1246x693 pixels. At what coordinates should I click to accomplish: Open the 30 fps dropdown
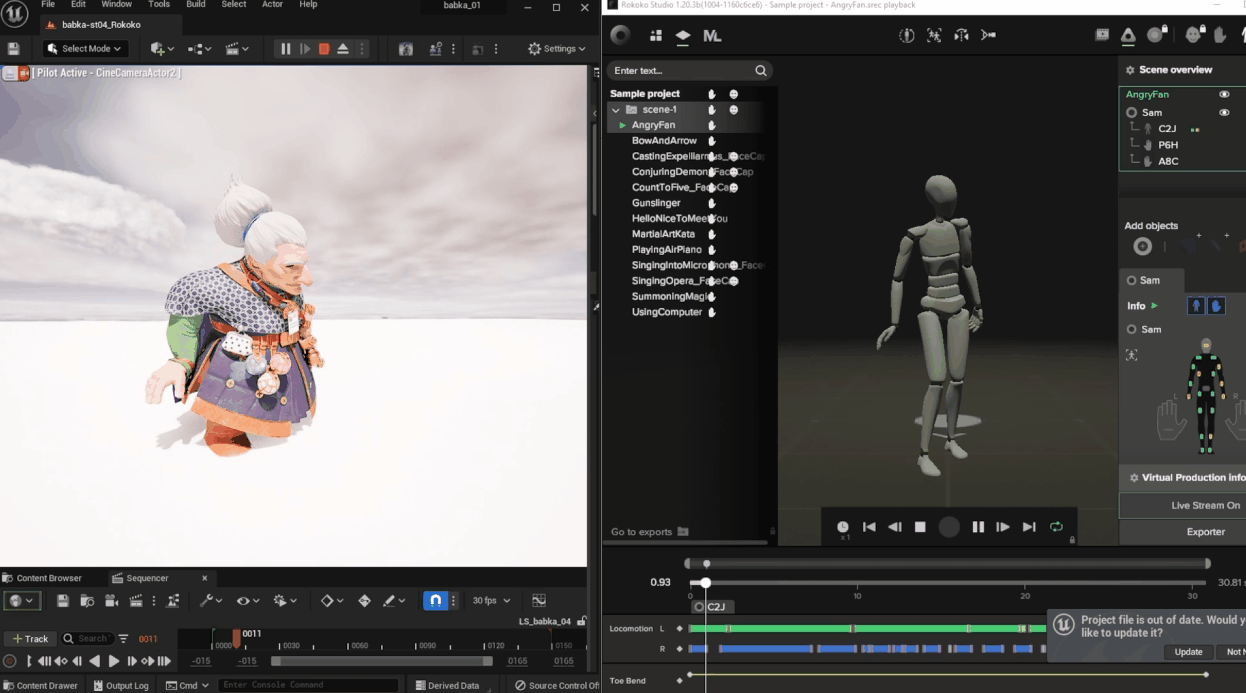click(x=491, y=601)
